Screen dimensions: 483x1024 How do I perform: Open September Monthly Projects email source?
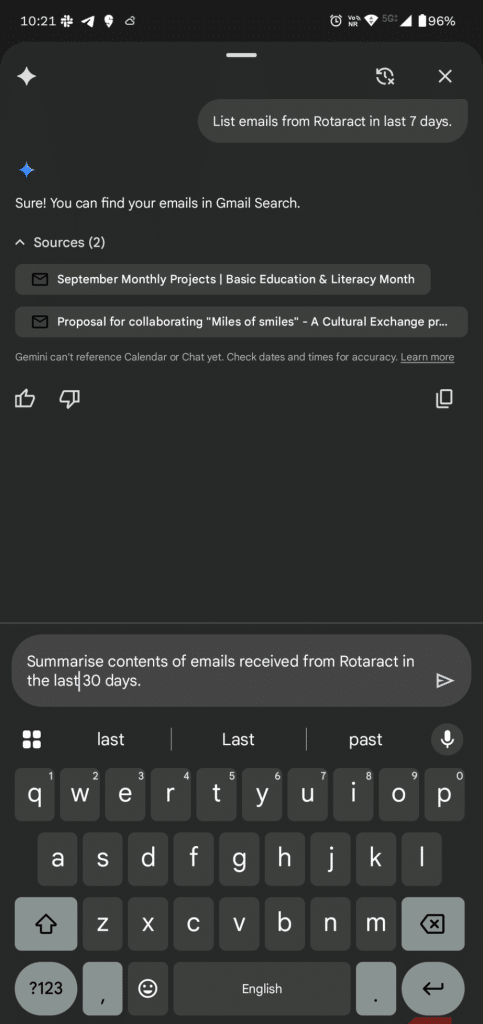pyautogui.click(x=223, y=280)
